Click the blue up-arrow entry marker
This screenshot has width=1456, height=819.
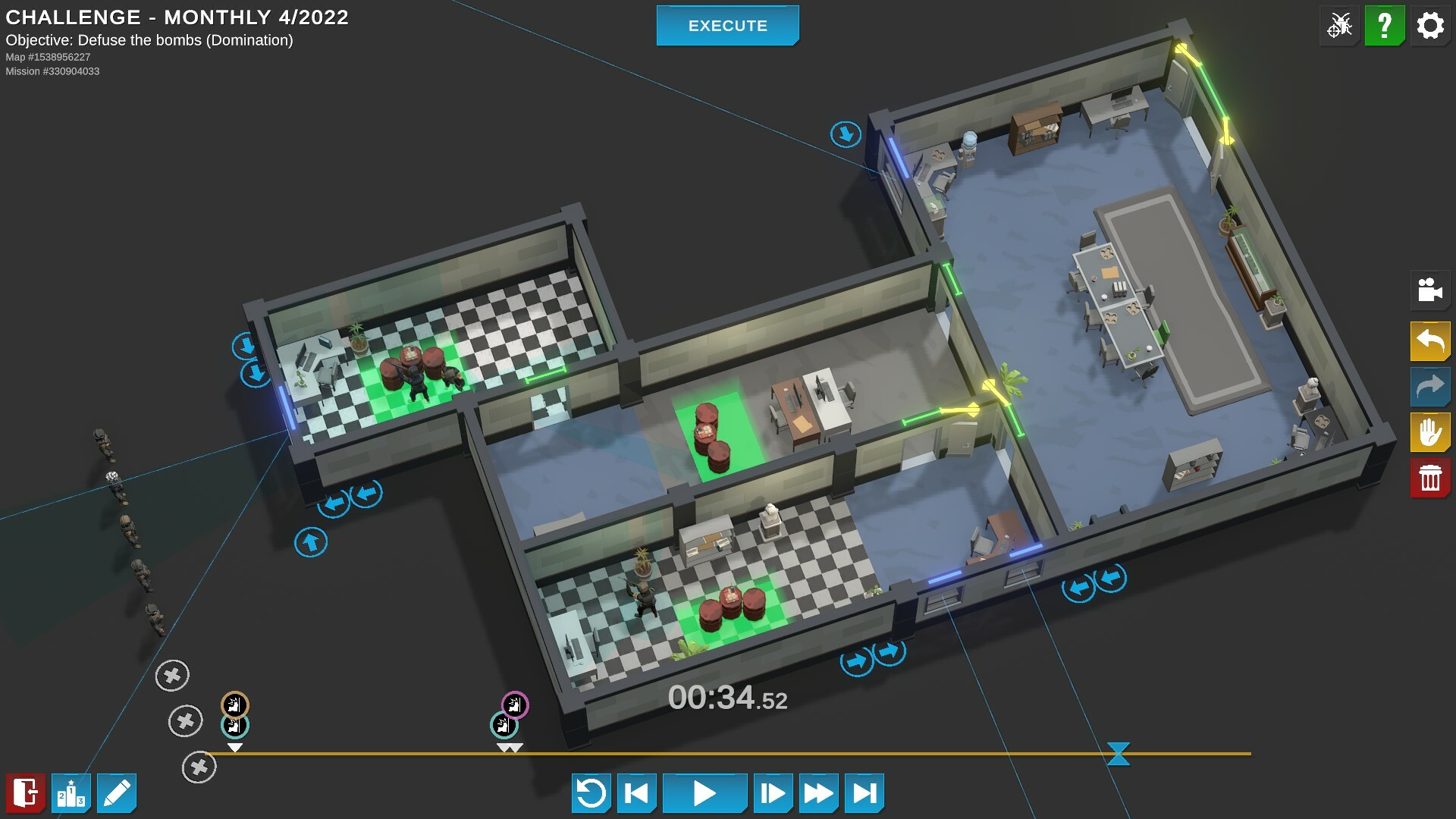coord(311,542)
